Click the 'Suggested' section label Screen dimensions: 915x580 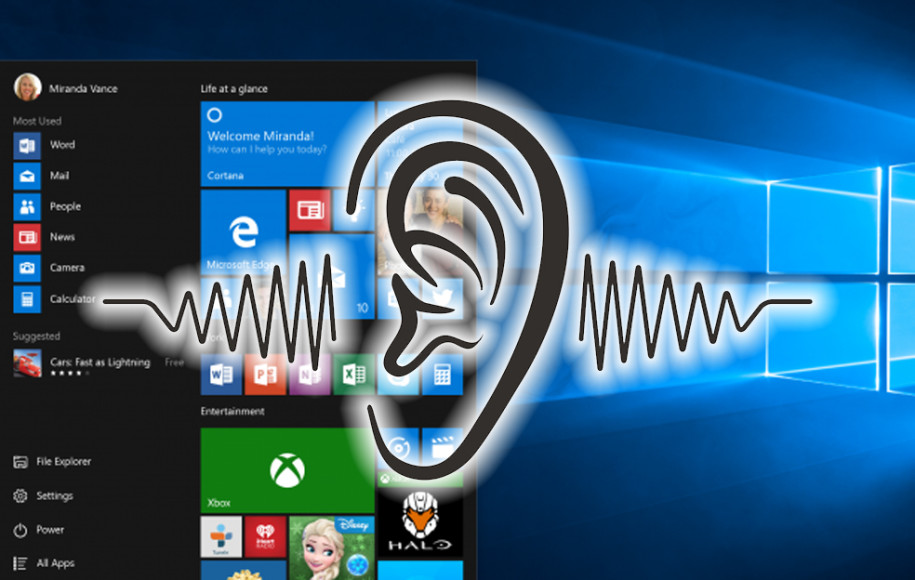click(36, 336)
